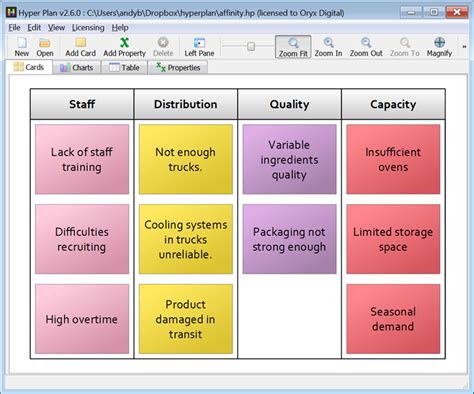The width and height of the screenshot is (474, 394).
Task: Open the File menu
Action: click(14, 28)
